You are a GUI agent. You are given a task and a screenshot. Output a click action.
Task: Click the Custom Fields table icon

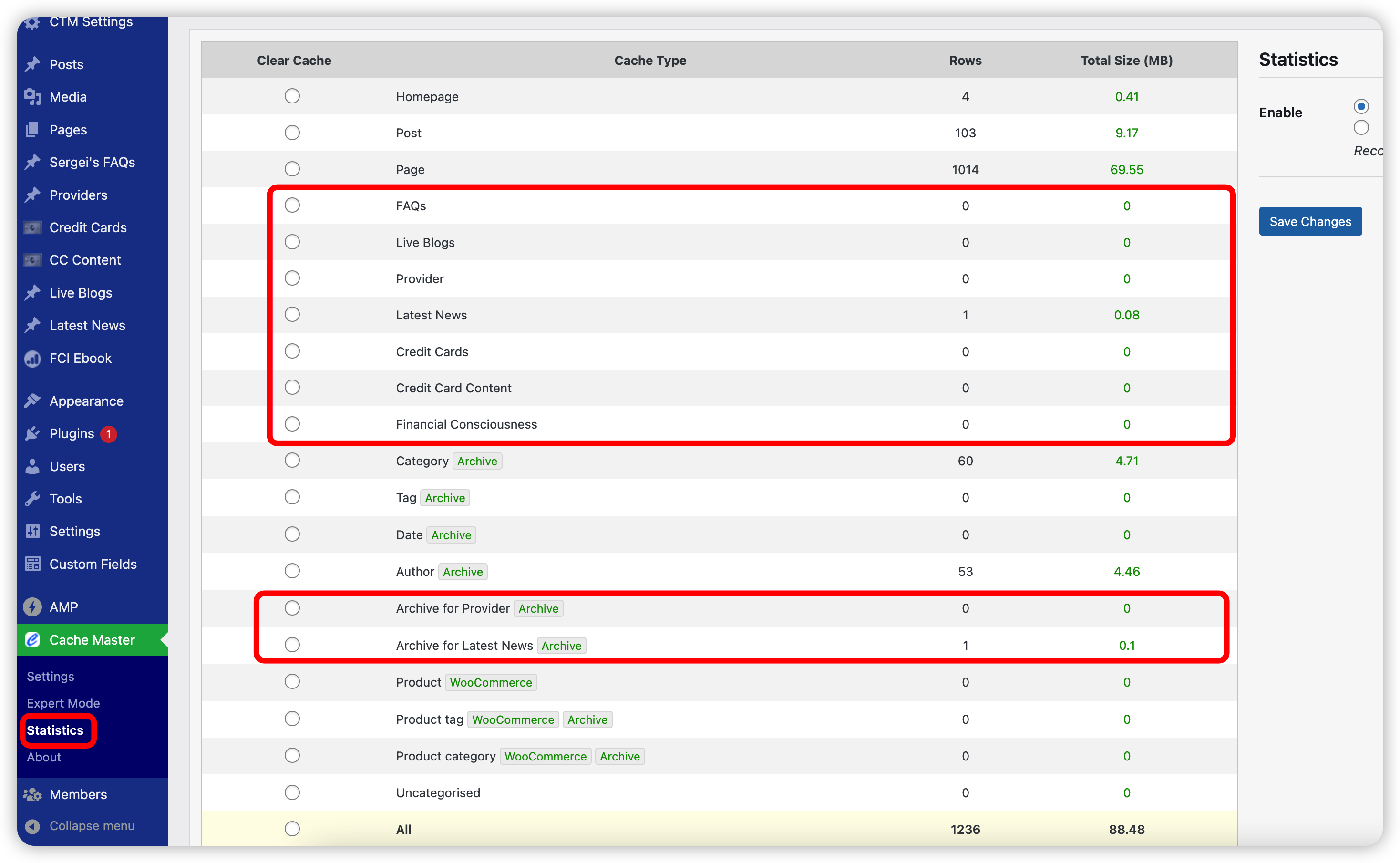[x=32, y=564]
